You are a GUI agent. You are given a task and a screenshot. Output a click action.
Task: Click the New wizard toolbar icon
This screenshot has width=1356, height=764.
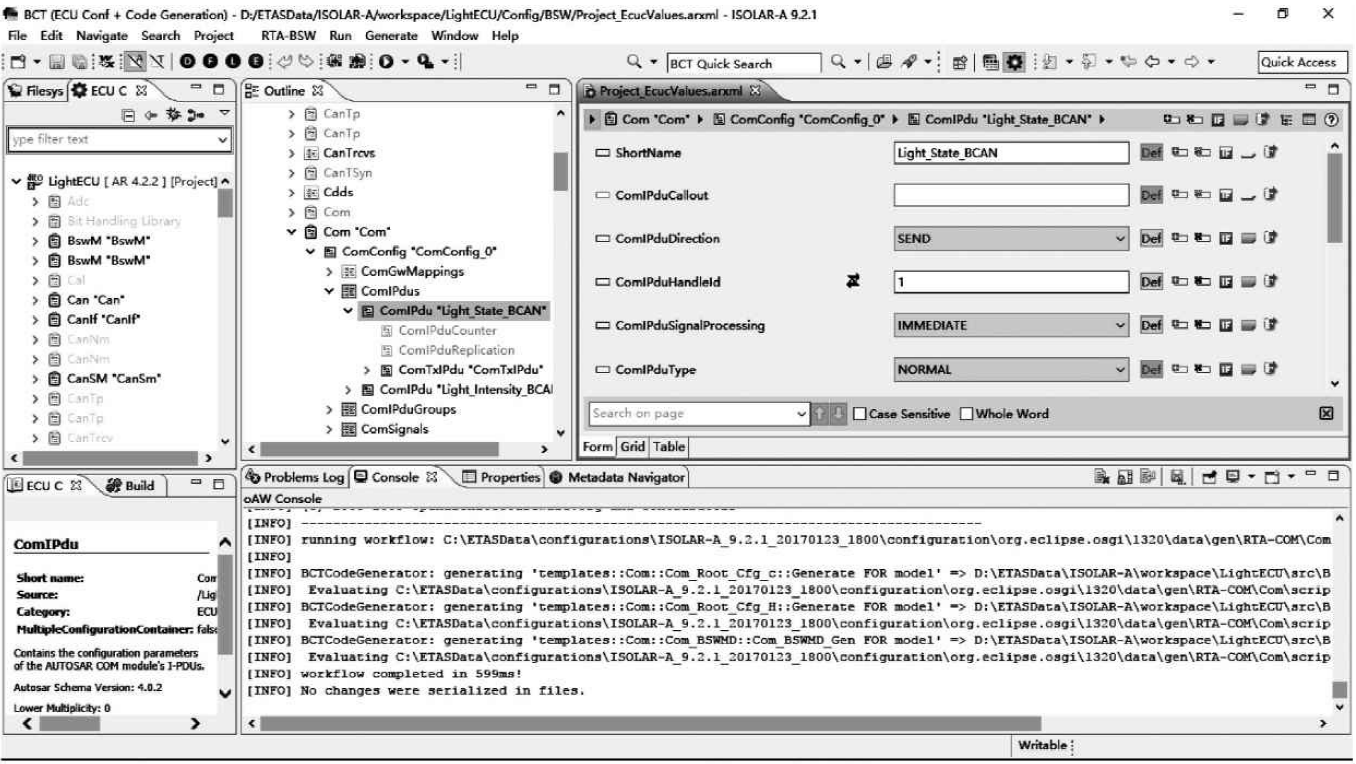pyautogui.click(x=16, y=62)
